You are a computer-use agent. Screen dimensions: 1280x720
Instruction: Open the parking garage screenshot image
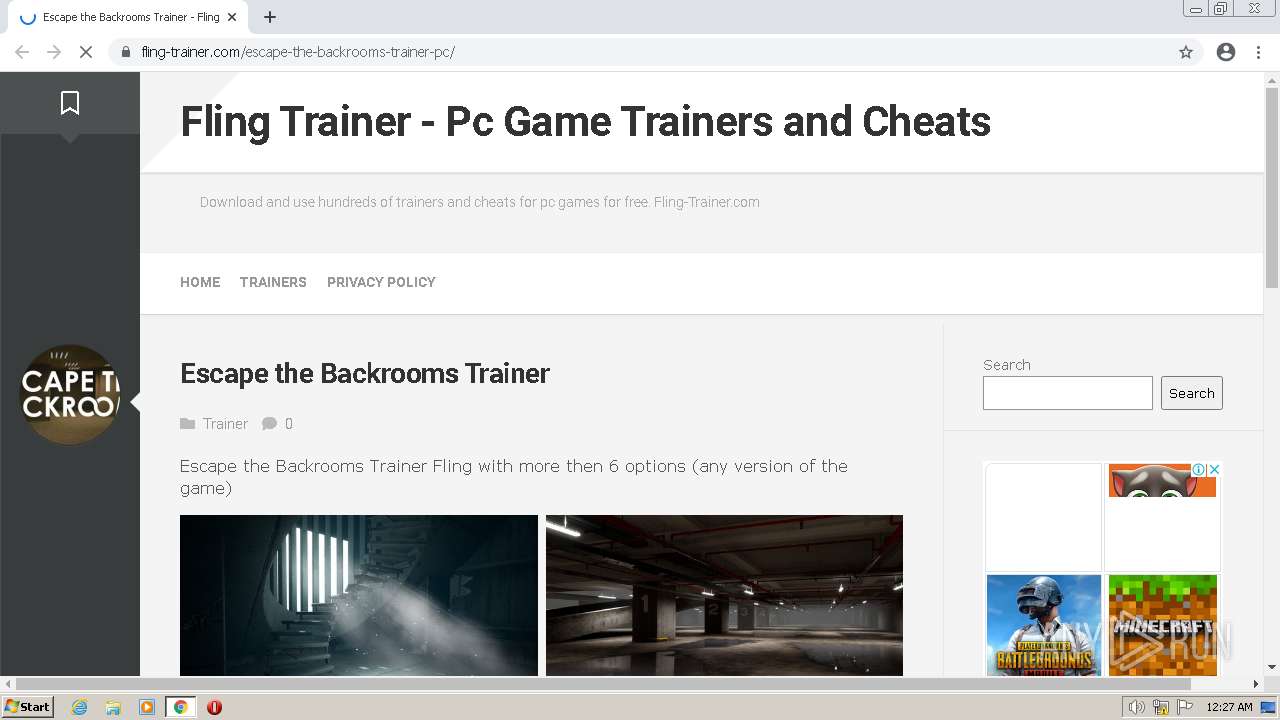pyautogui.click(x=724, y=595)
